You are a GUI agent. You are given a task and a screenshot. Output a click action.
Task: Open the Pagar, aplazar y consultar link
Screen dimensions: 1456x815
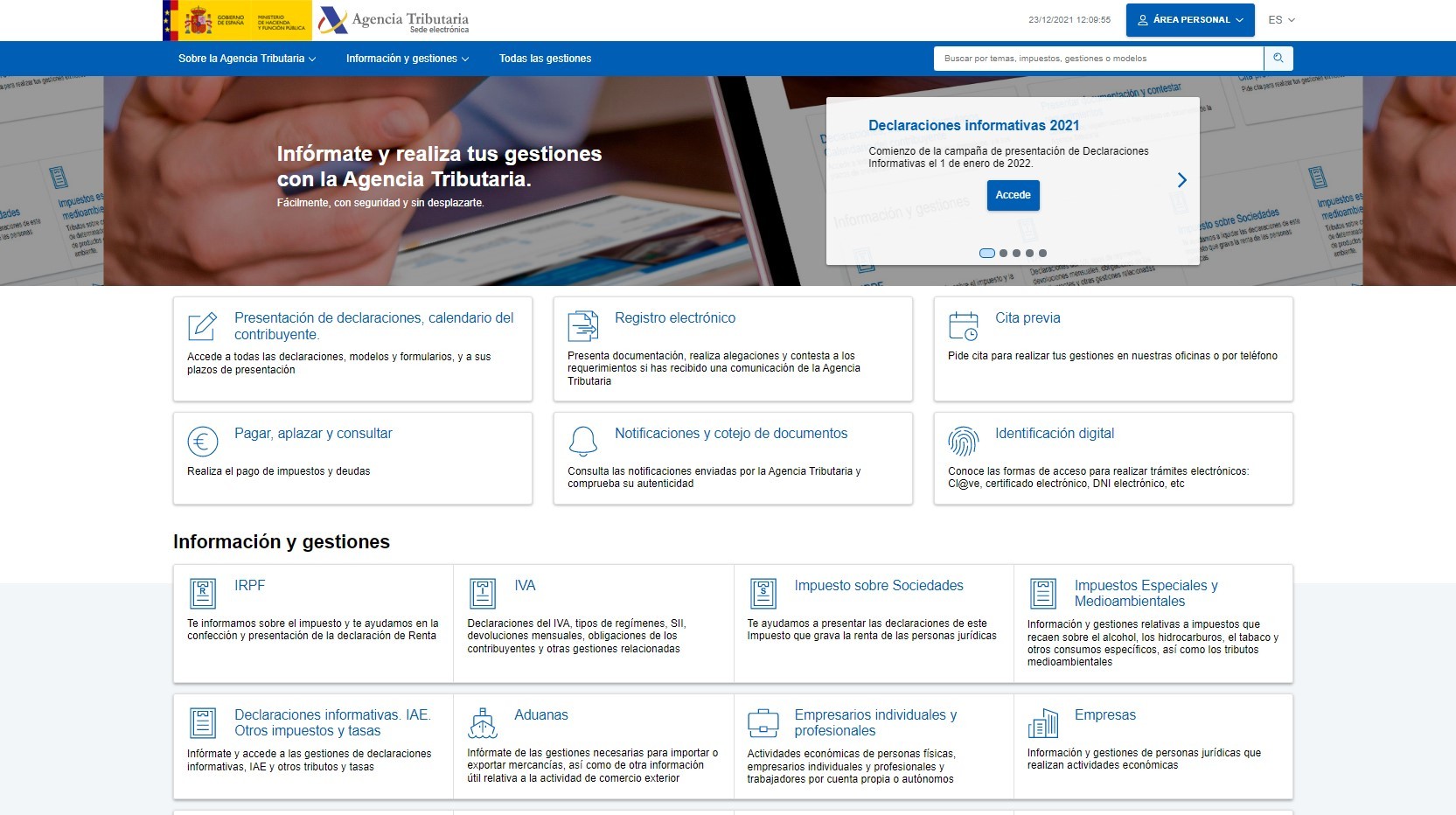pos(313,434)
